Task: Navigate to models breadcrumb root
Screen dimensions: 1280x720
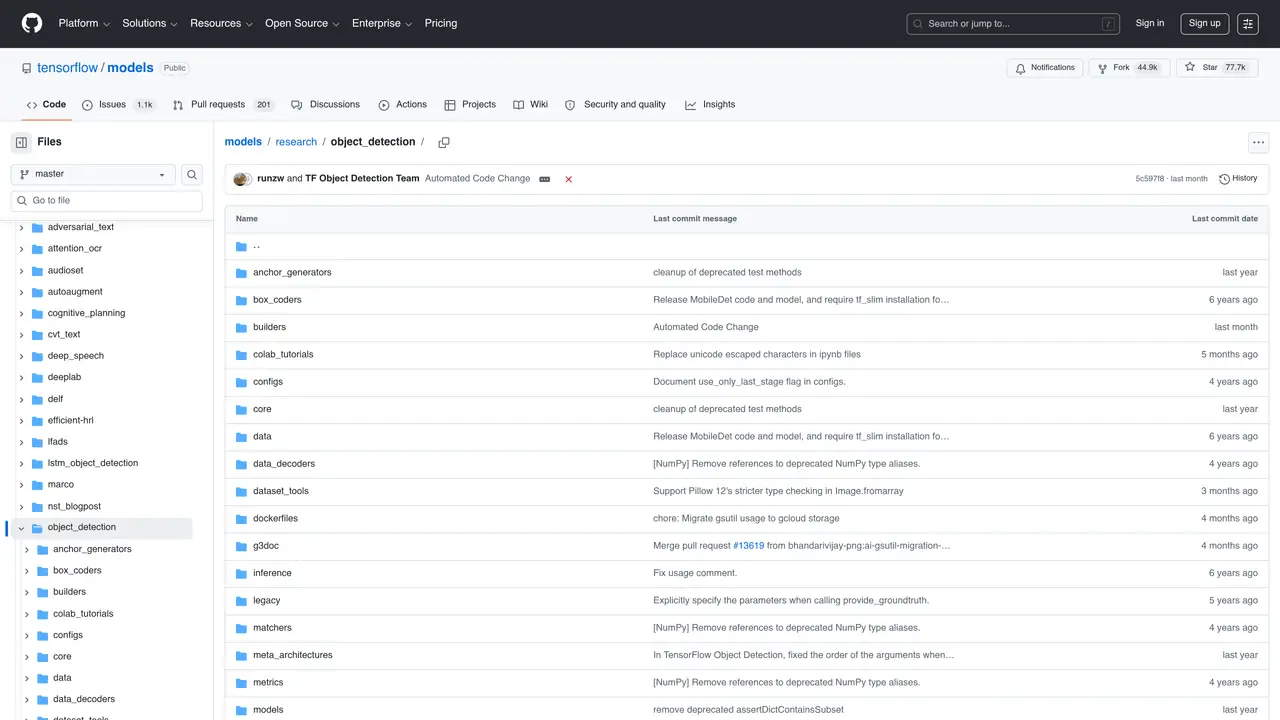Action: pos(243,142)
